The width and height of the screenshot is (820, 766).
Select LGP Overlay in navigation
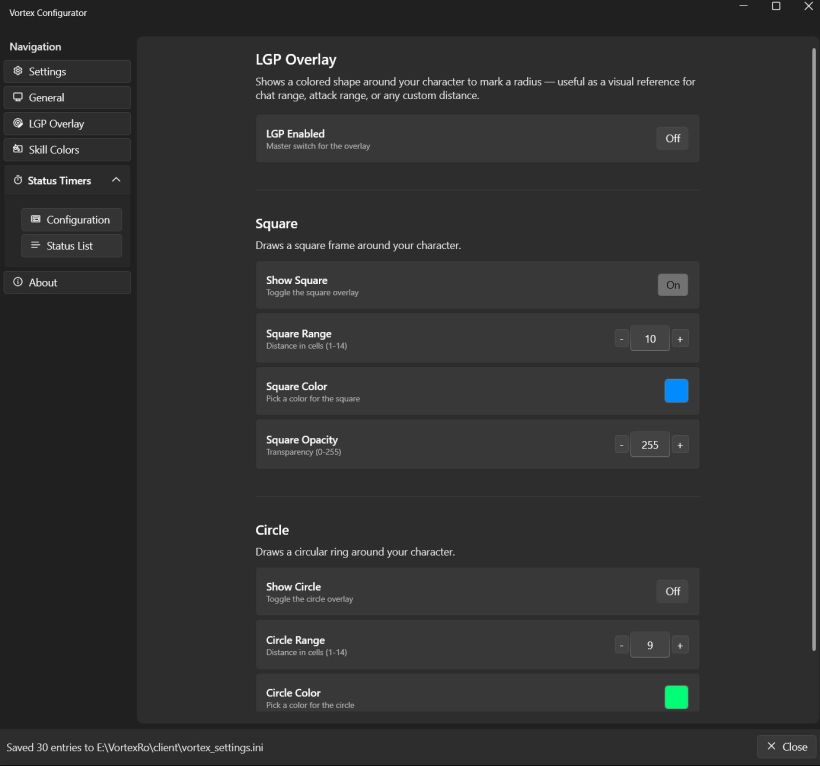[x=67, y=123]
